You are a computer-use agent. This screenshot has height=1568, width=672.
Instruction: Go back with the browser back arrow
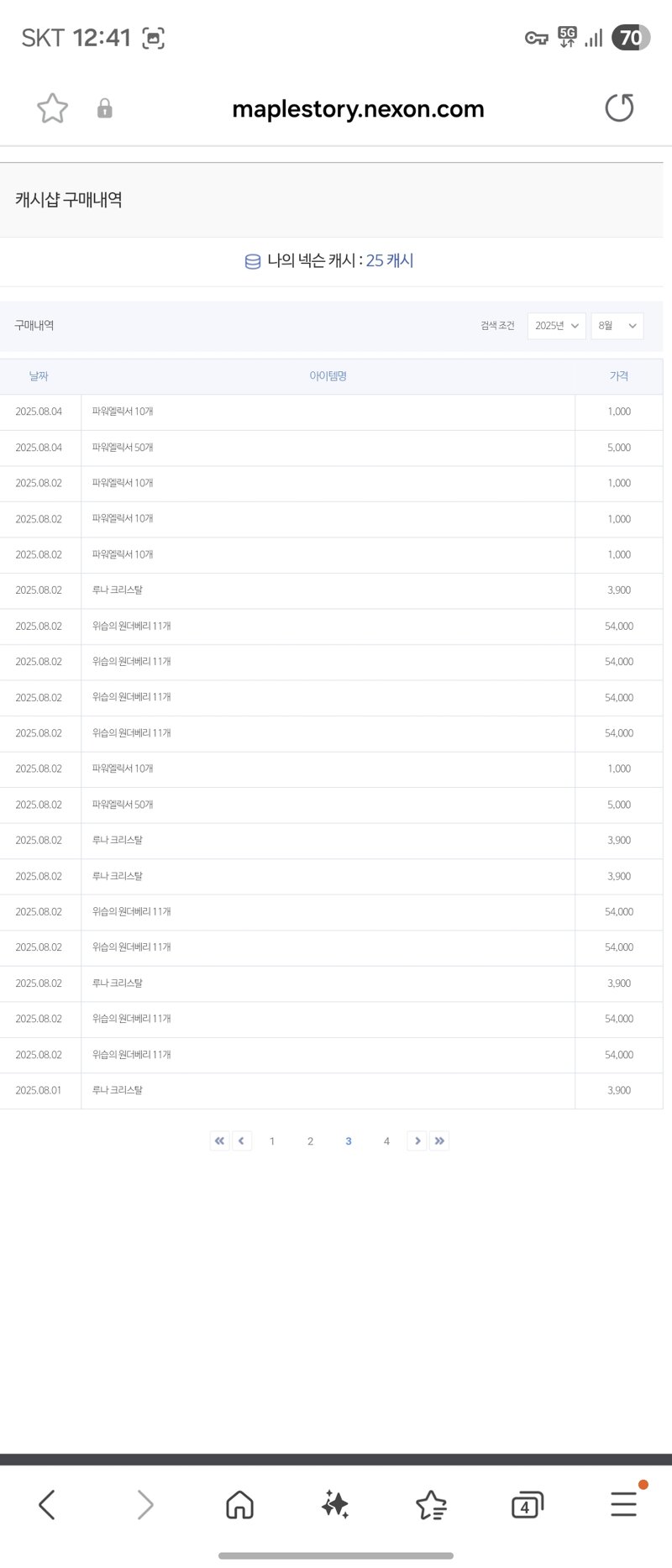pyautogui.click(x=47, y=1504)
